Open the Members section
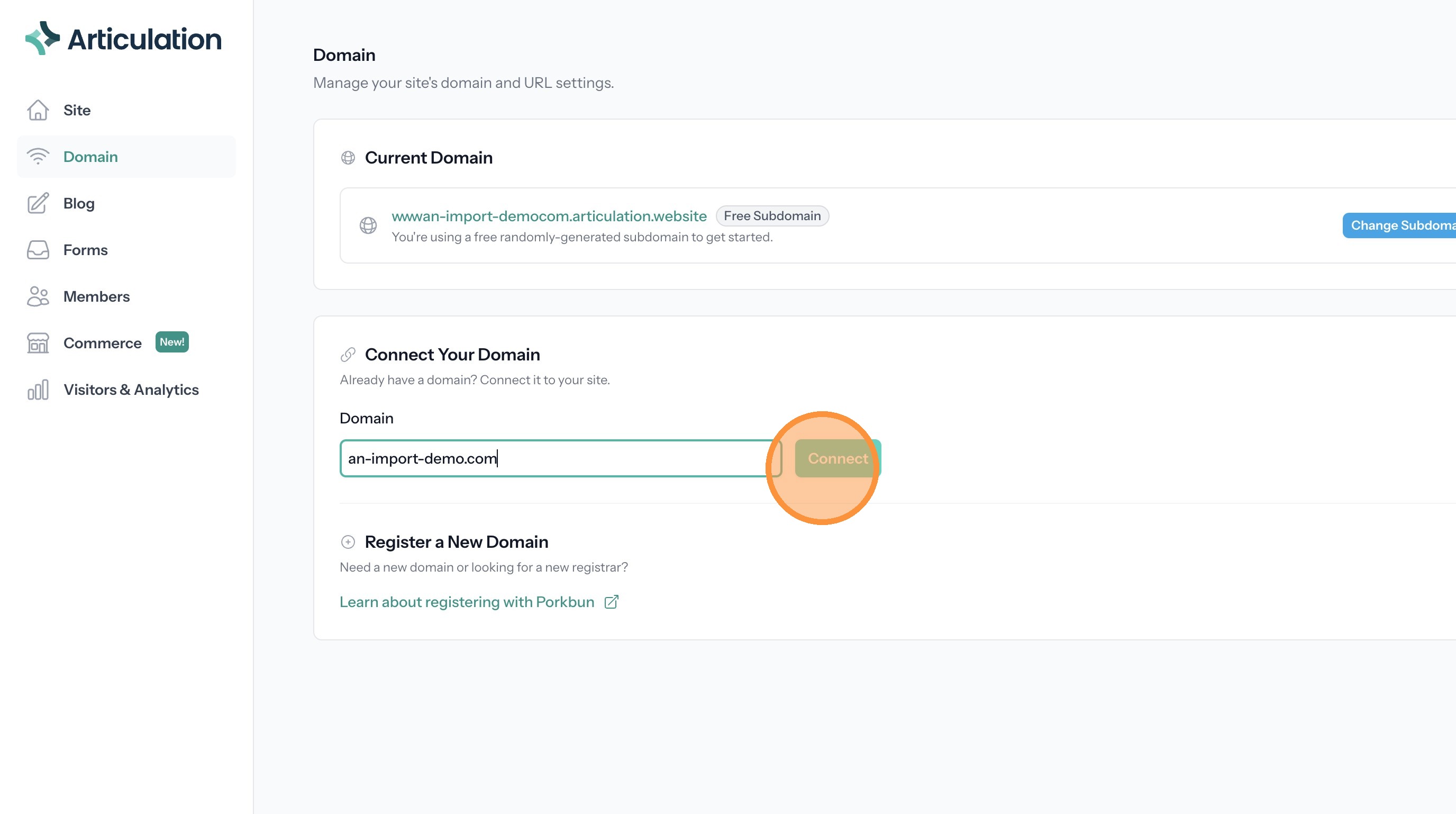This screenshot has width=1456, height=814. (x=96, y=296)
